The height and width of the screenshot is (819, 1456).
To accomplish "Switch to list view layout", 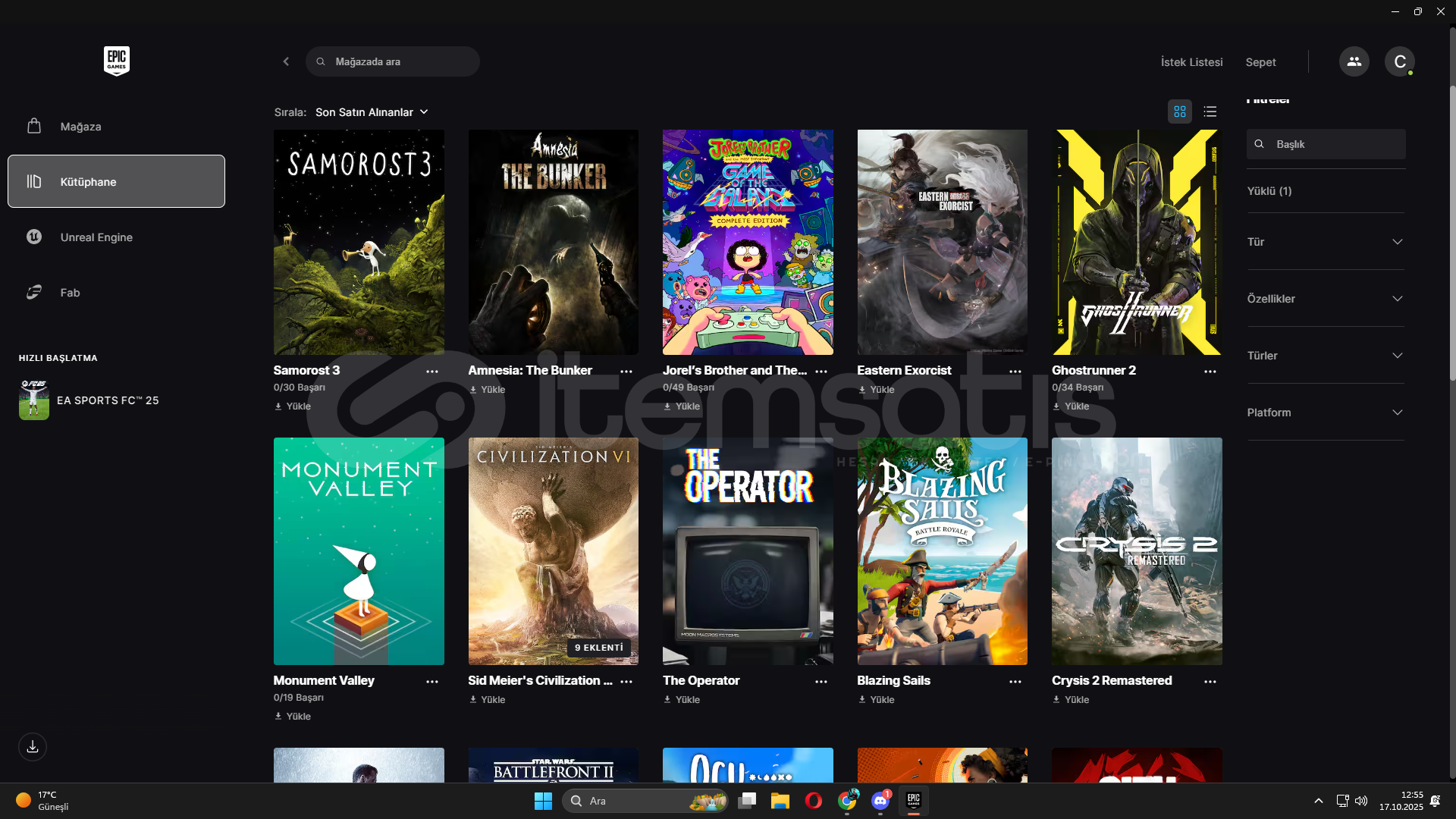I will [x=1210, y=111].
